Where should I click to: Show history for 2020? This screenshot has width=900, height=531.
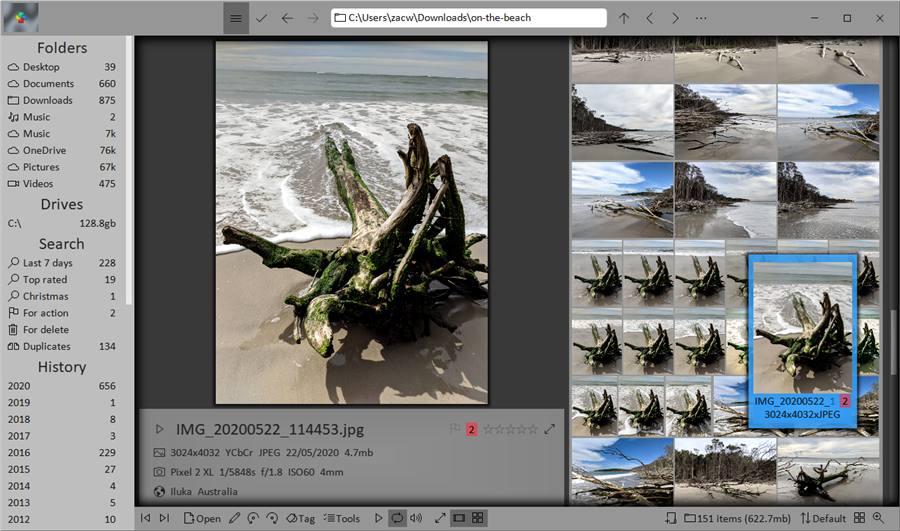click(61, 386)
